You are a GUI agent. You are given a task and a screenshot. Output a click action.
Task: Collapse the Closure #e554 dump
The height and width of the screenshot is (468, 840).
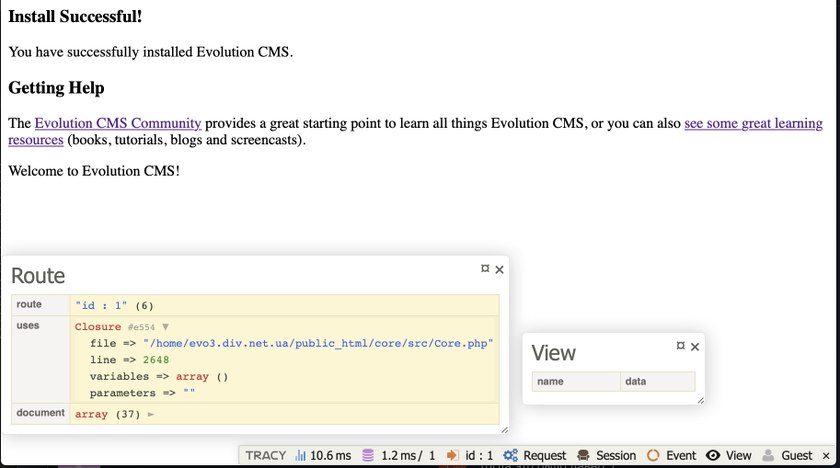coord(166,327)
